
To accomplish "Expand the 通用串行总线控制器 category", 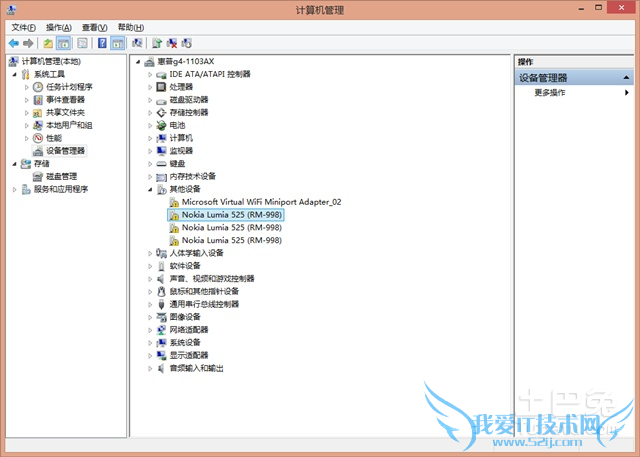I will click(150, 304).
